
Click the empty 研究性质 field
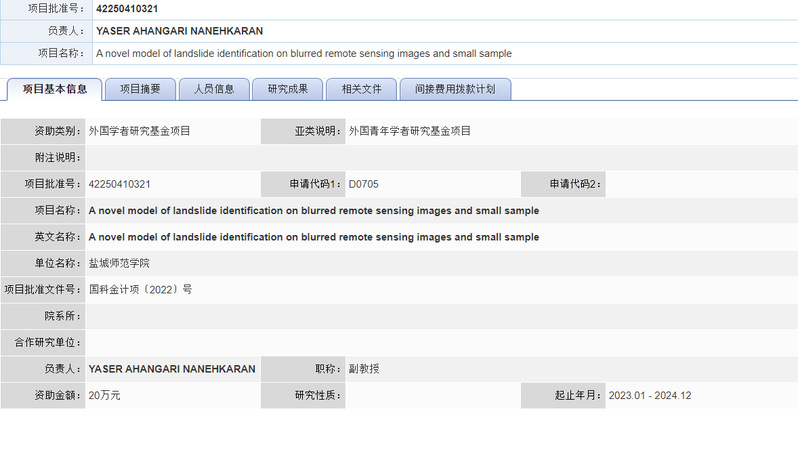[431, 395]
